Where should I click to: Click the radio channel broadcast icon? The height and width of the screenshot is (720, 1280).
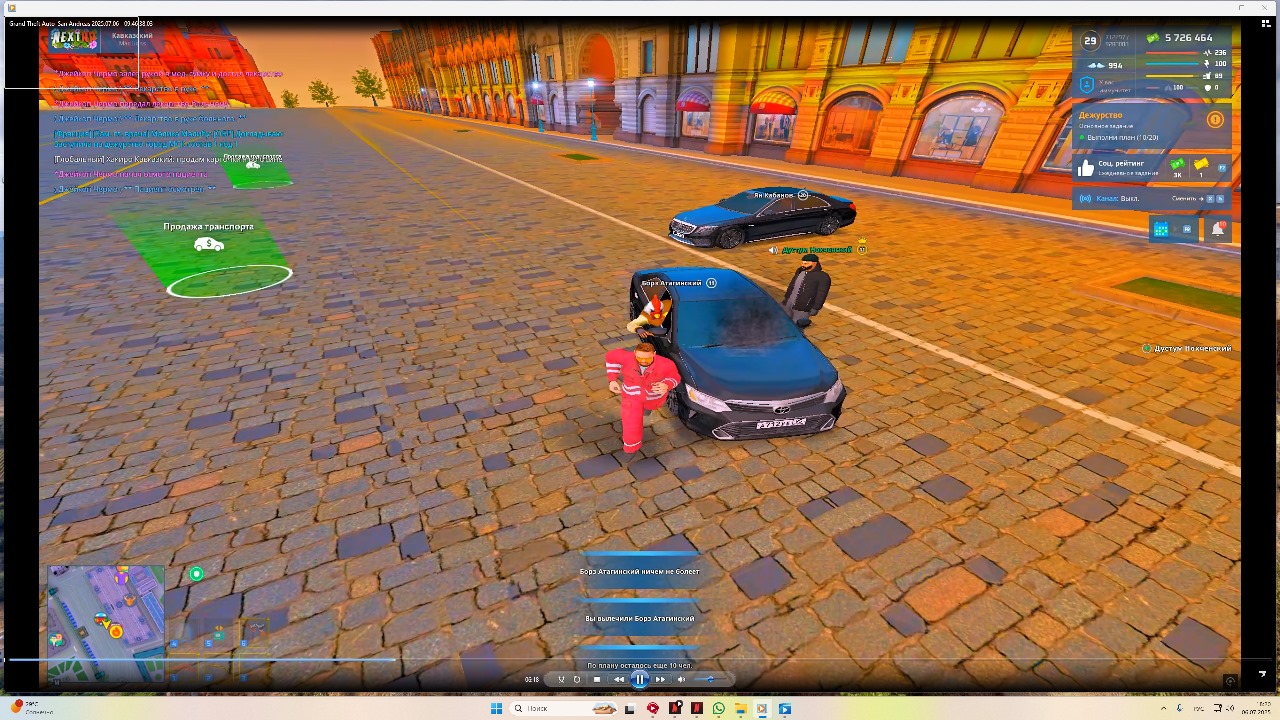click(x=1087, y=198)
